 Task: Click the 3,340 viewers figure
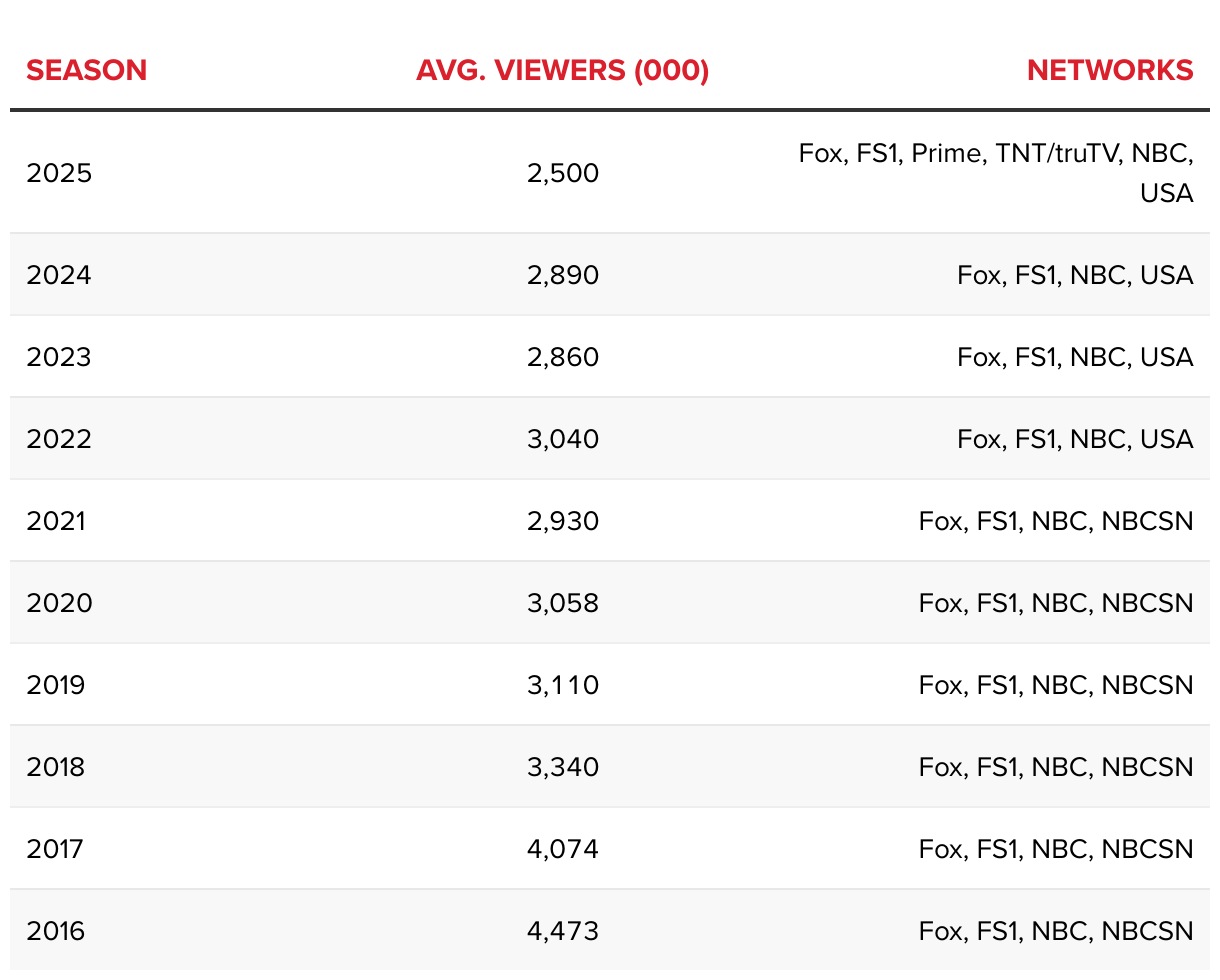pos(563,767)
